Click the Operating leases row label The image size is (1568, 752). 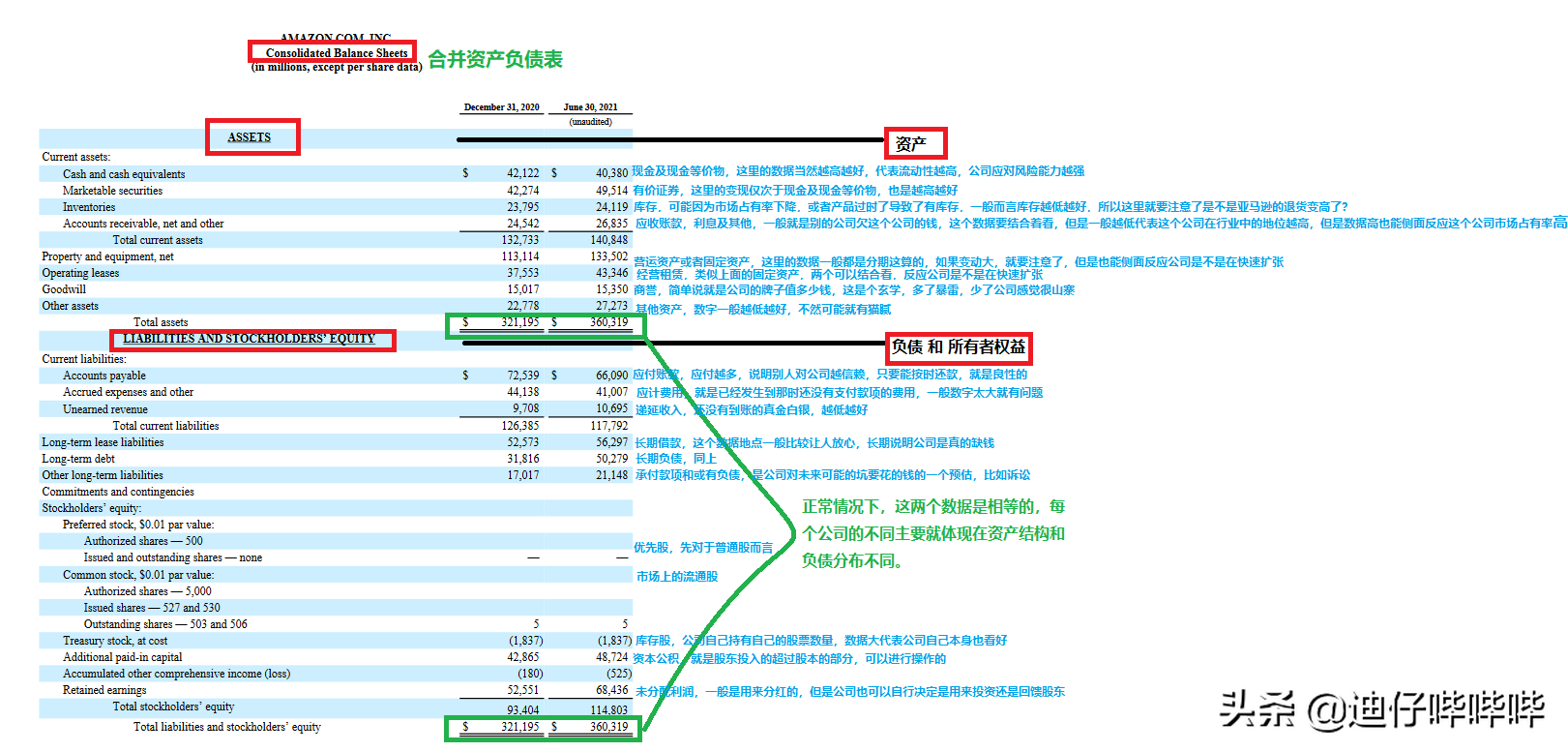click(x=80, y=273)
